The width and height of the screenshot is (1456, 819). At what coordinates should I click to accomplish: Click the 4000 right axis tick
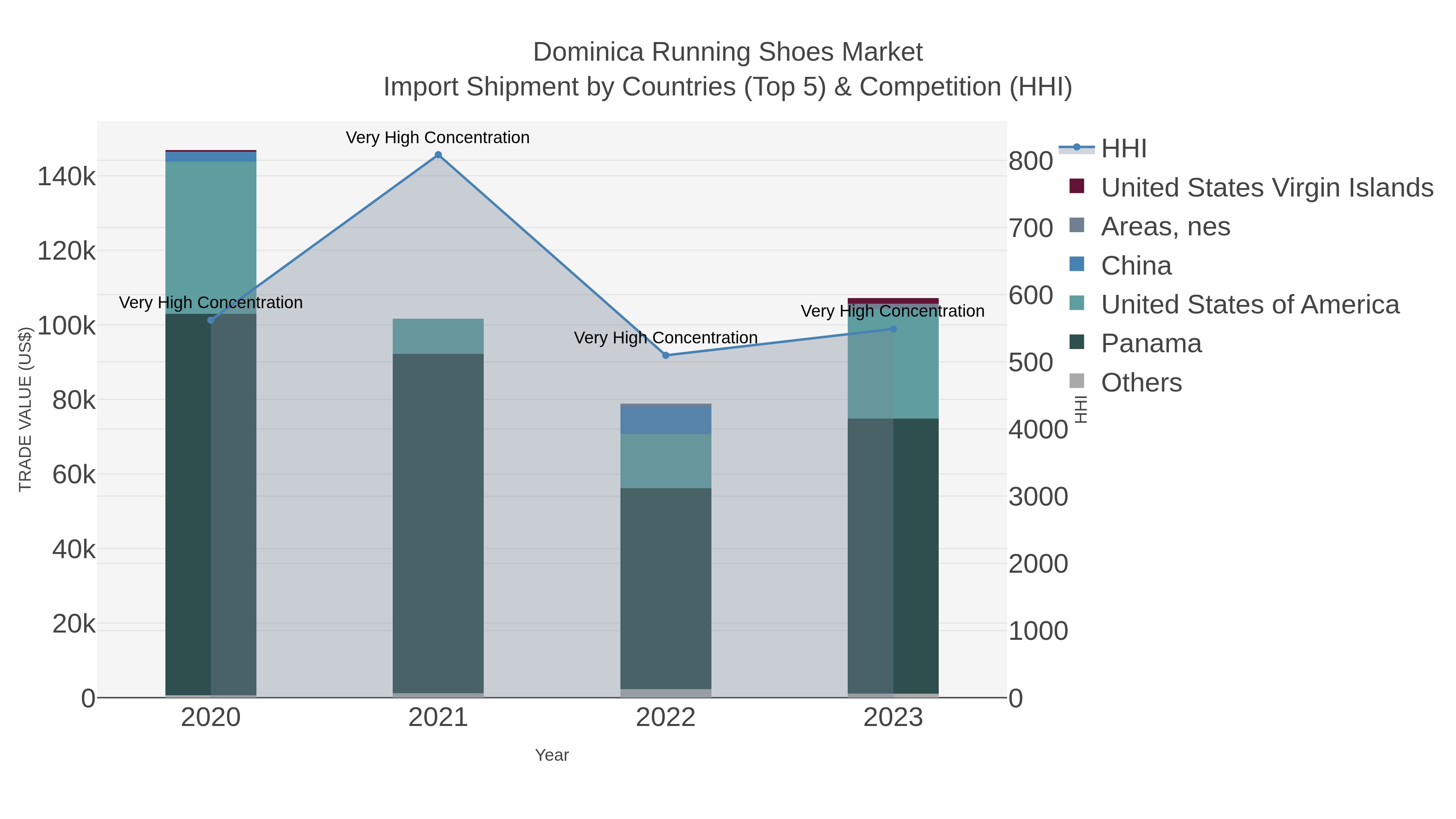coord(1038,430)
